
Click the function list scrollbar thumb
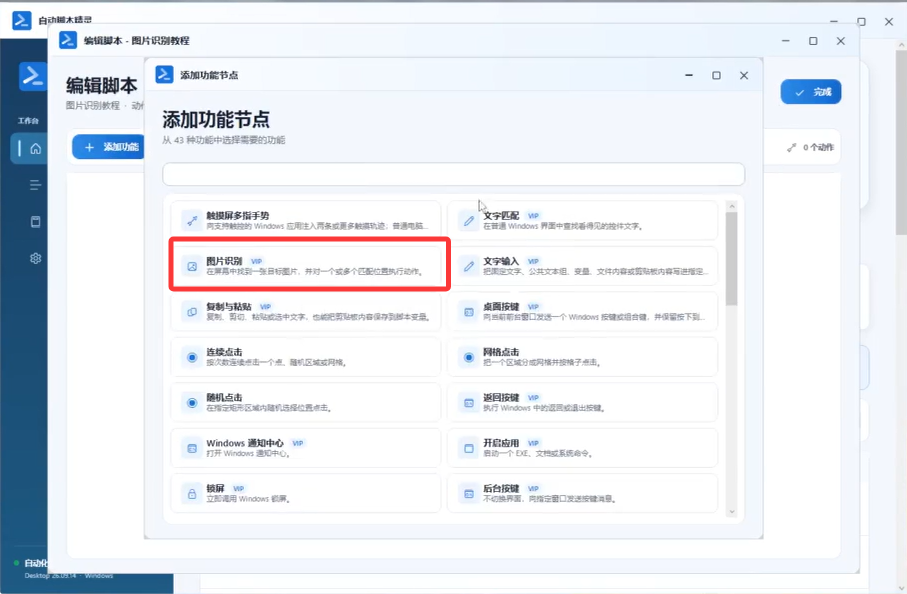pos(732,259)
